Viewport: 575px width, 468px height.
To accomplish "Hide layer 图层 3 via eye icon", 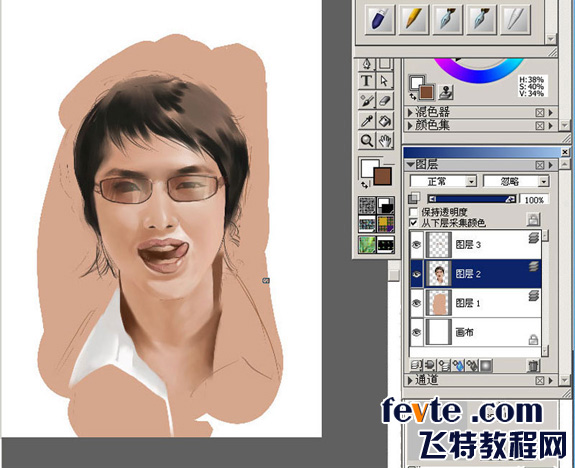I will pyautogui.click(x=417, y=245).
